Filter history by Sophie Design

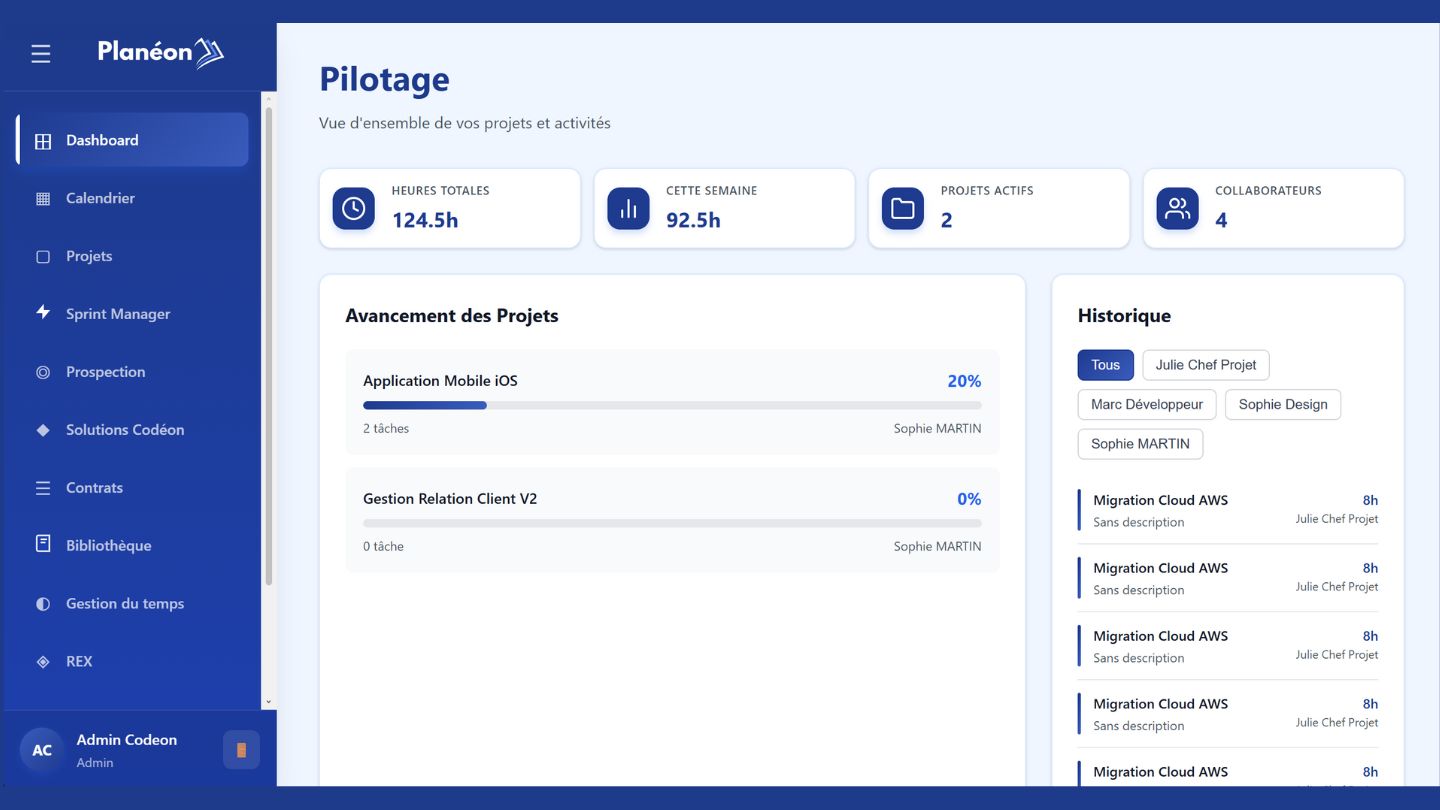(x=1283, y=404)
